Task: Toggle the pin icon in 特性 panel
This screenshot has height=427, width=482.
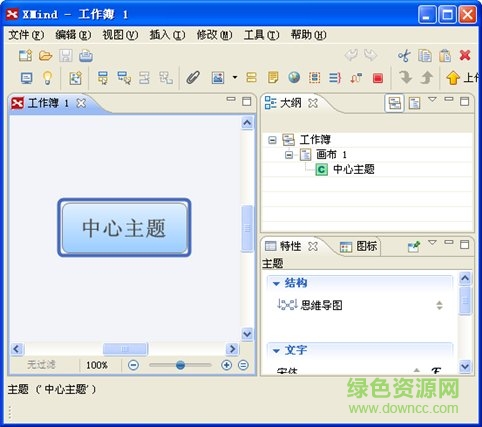Action: [414, 247]
